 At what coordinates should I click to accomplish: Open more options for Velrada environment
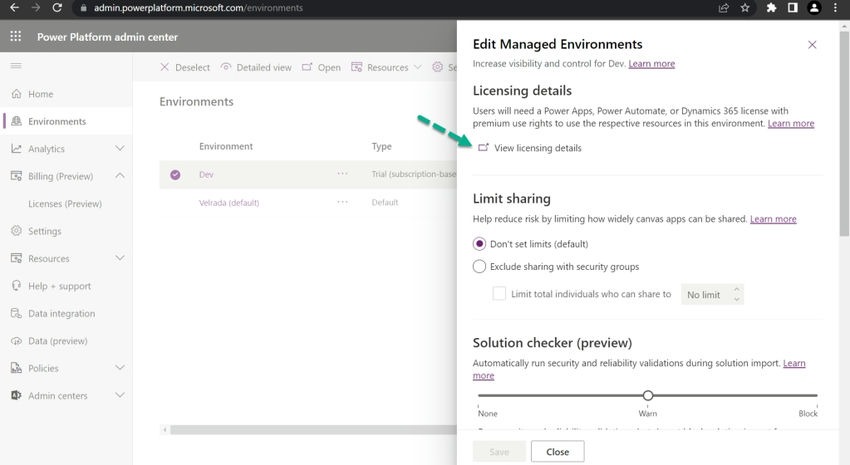point(343,202)
